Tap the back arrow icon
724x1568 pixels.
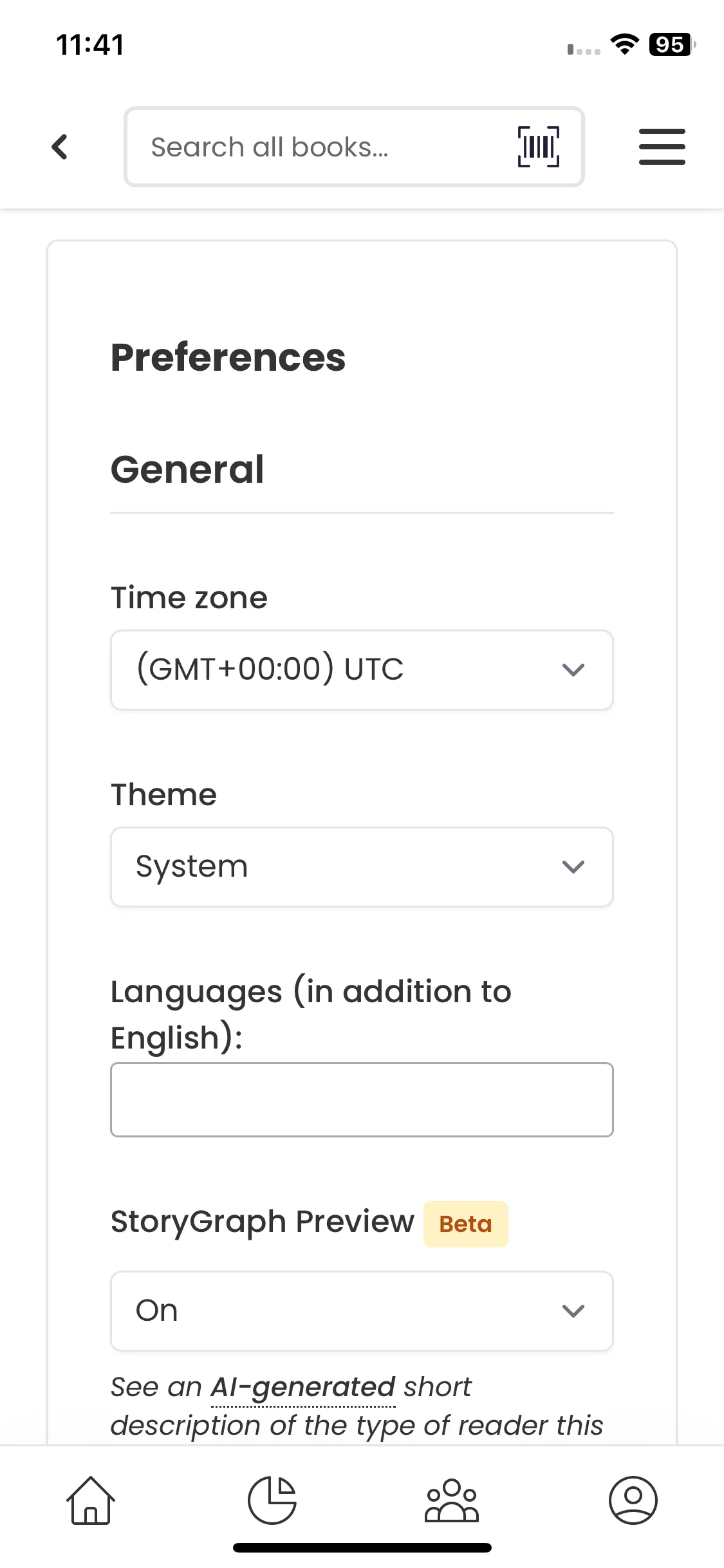pos(60,147)
